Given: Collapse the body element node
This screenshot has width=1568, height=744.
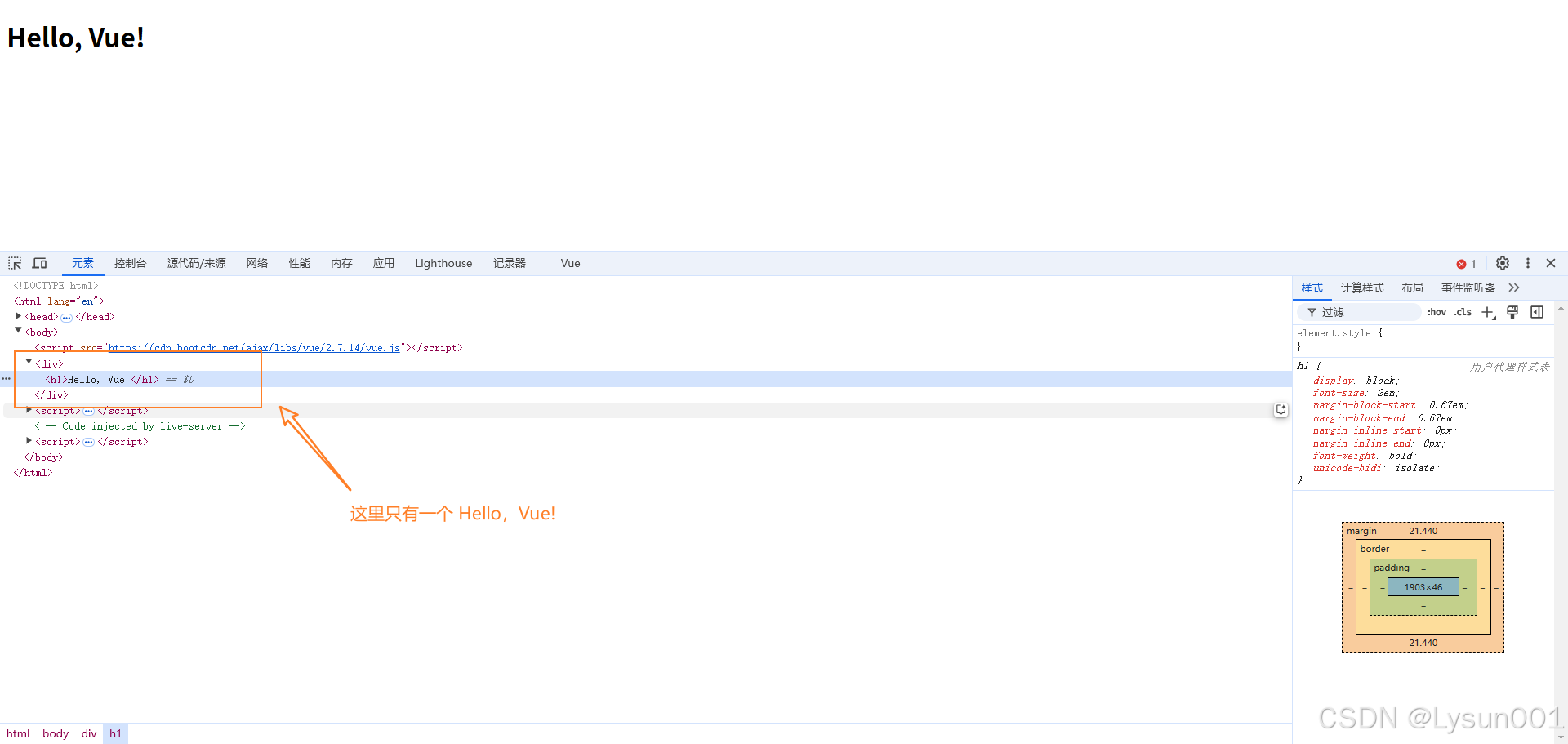Looking at the screenshot, I should click(18, 331).
